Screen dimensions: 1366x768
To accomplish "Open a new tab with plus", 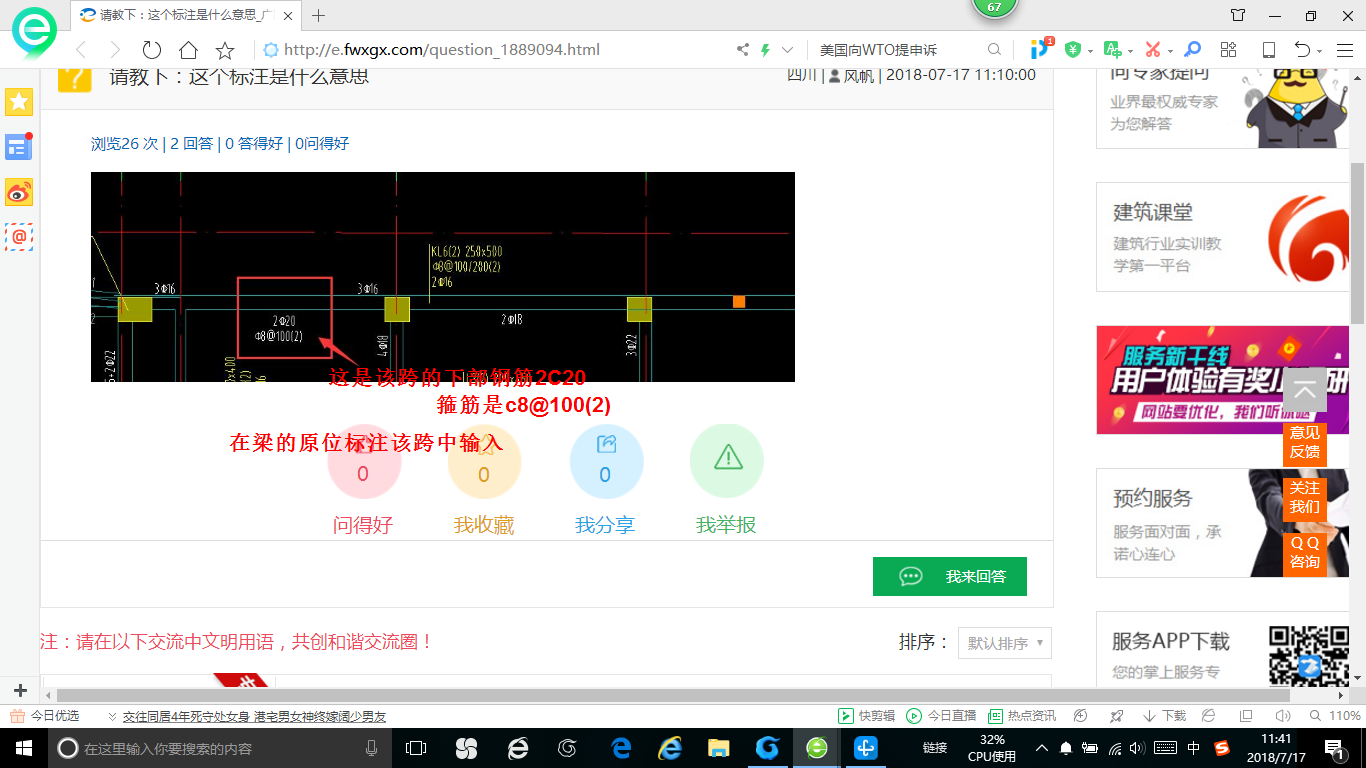I will pos(319,15).
